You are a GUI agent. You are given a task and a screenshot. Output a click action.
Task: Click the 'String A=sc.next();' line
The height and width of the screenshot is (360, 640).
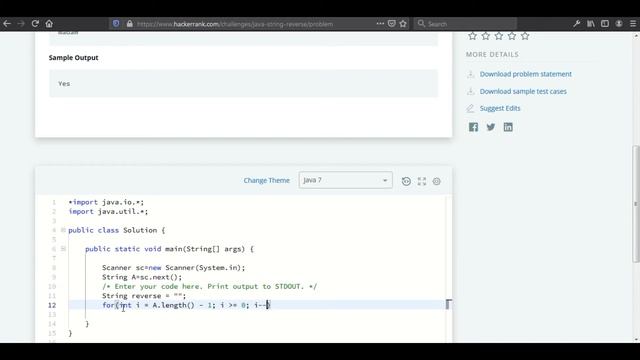(x=142, y=277)
